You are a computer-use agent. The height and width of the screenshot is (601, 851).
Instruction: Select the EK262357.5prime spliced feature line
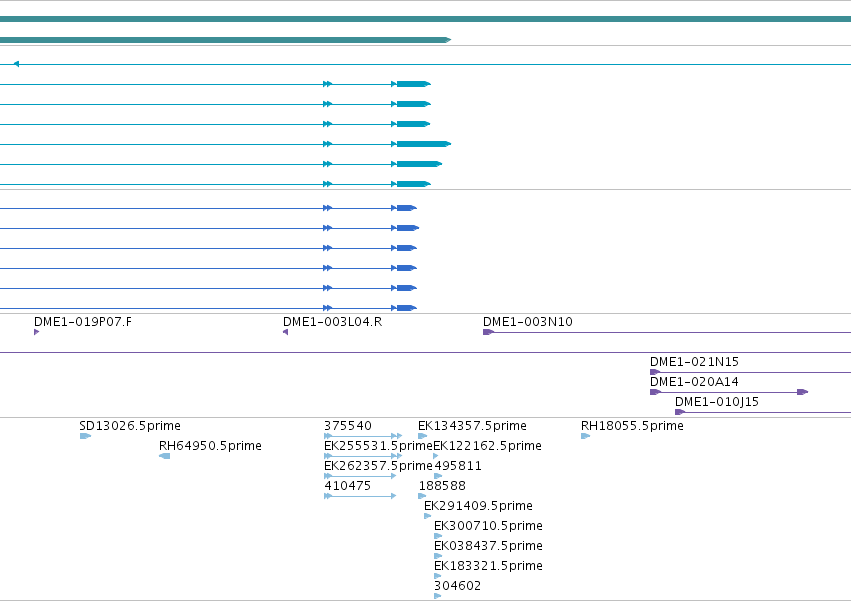(x=360, y=476)
